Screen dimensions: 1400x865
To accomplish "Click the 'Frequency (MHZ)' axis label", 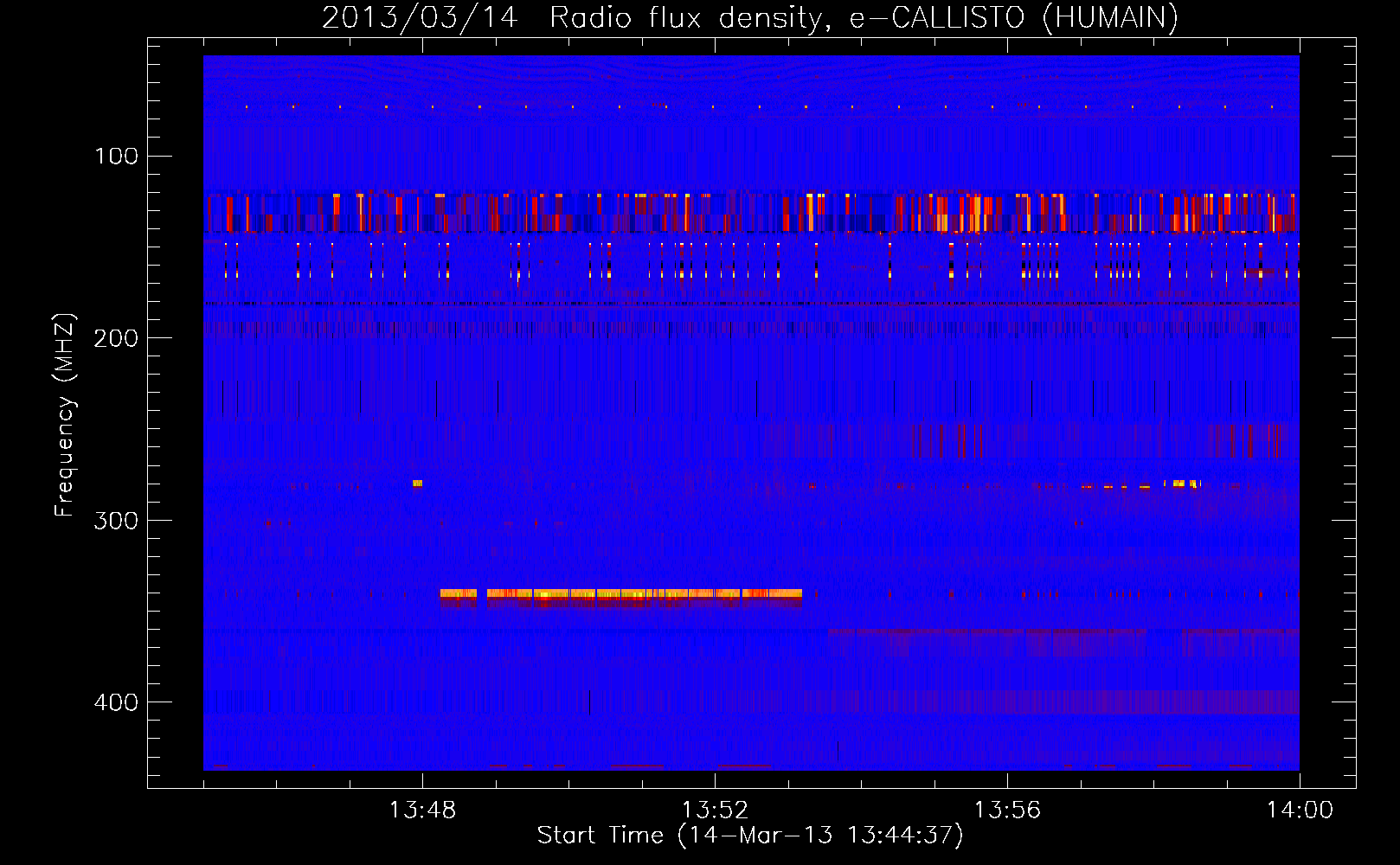I will [x=65, y=415].
